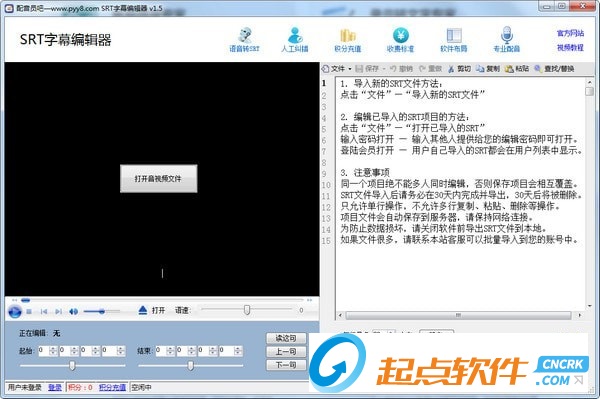This screenshot has height=399, width=600.
Task: Click the 空闲中 status text
Action: pos(141,388)
